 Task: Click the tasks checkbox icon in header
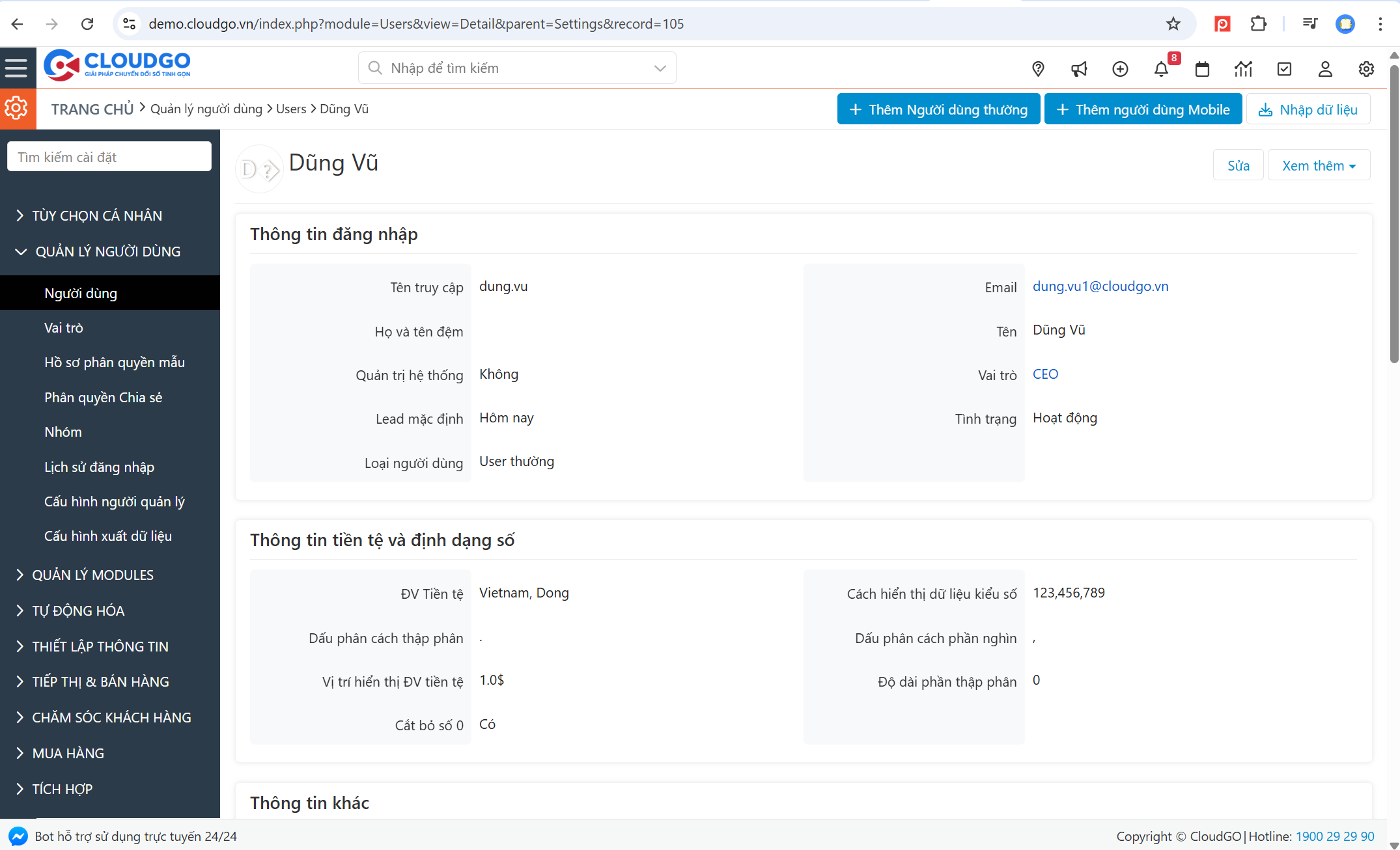(x=1284, y=69)
